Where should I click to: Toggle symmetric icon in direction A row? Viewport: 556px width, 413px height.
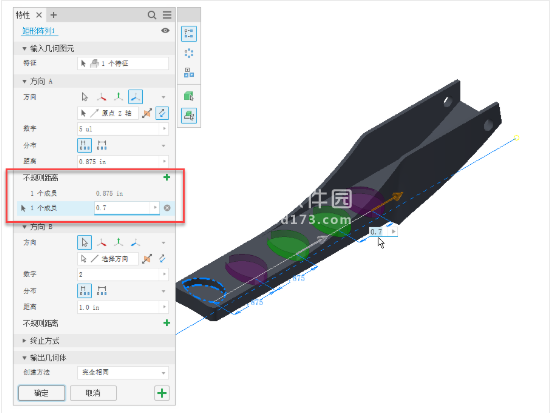click(x=162, y=113)
